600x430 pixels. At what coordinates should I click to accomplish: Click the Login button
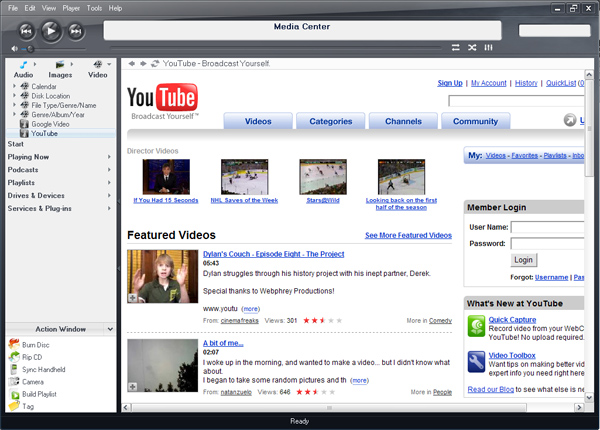click(x=523, y=260)
